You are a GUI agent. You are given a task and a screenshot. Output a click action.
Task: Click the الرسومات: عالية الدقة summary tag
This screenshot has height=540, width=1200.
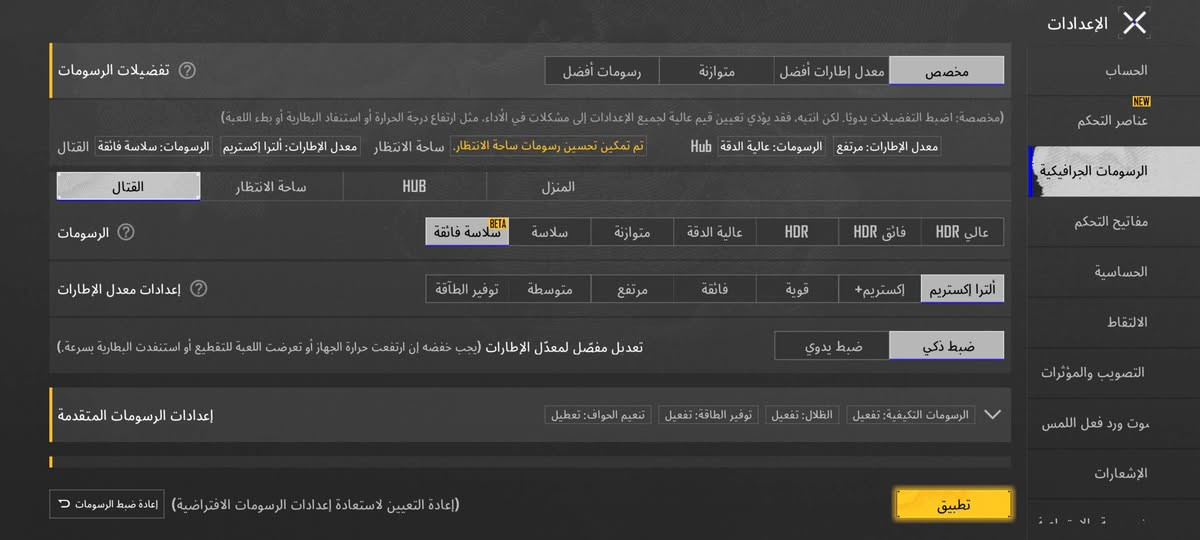771,146
